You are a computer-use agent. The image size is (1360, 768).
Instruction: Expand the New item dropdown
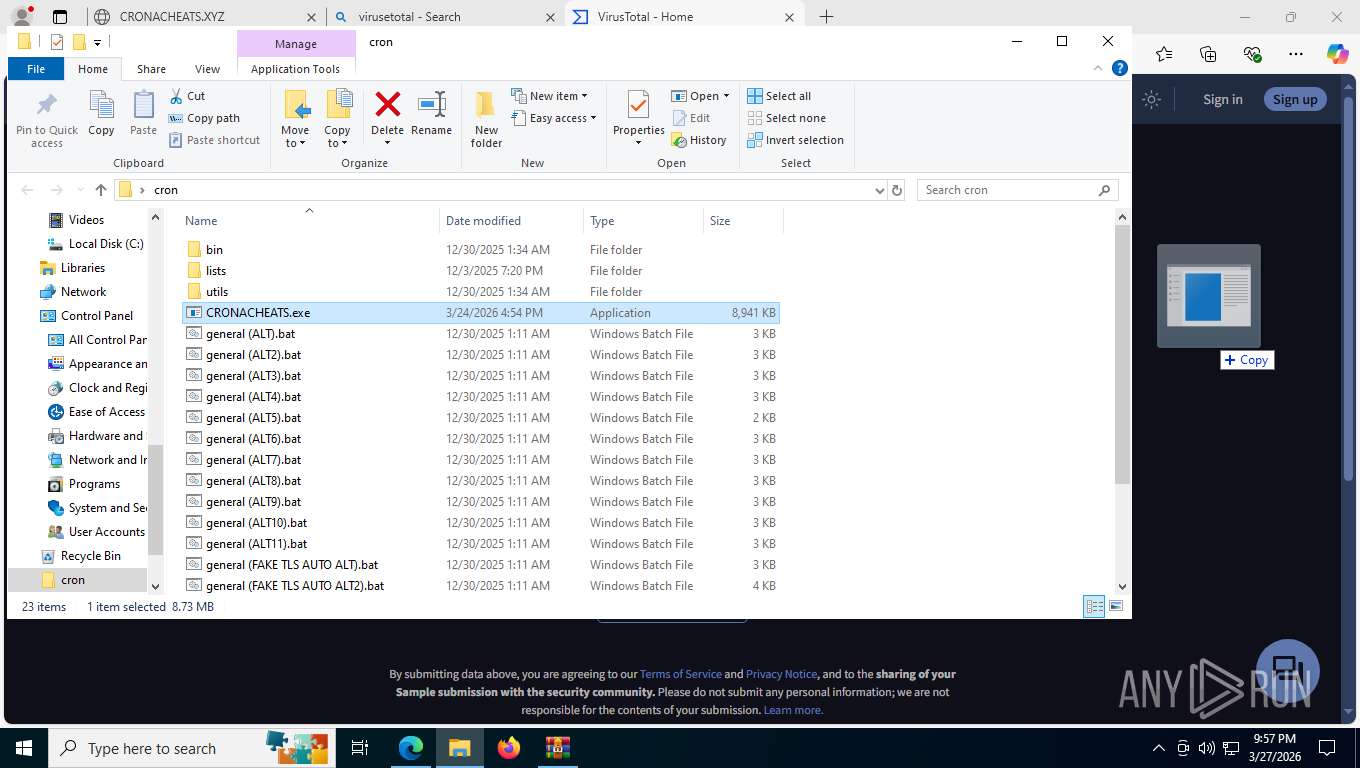tap(549, 96)
